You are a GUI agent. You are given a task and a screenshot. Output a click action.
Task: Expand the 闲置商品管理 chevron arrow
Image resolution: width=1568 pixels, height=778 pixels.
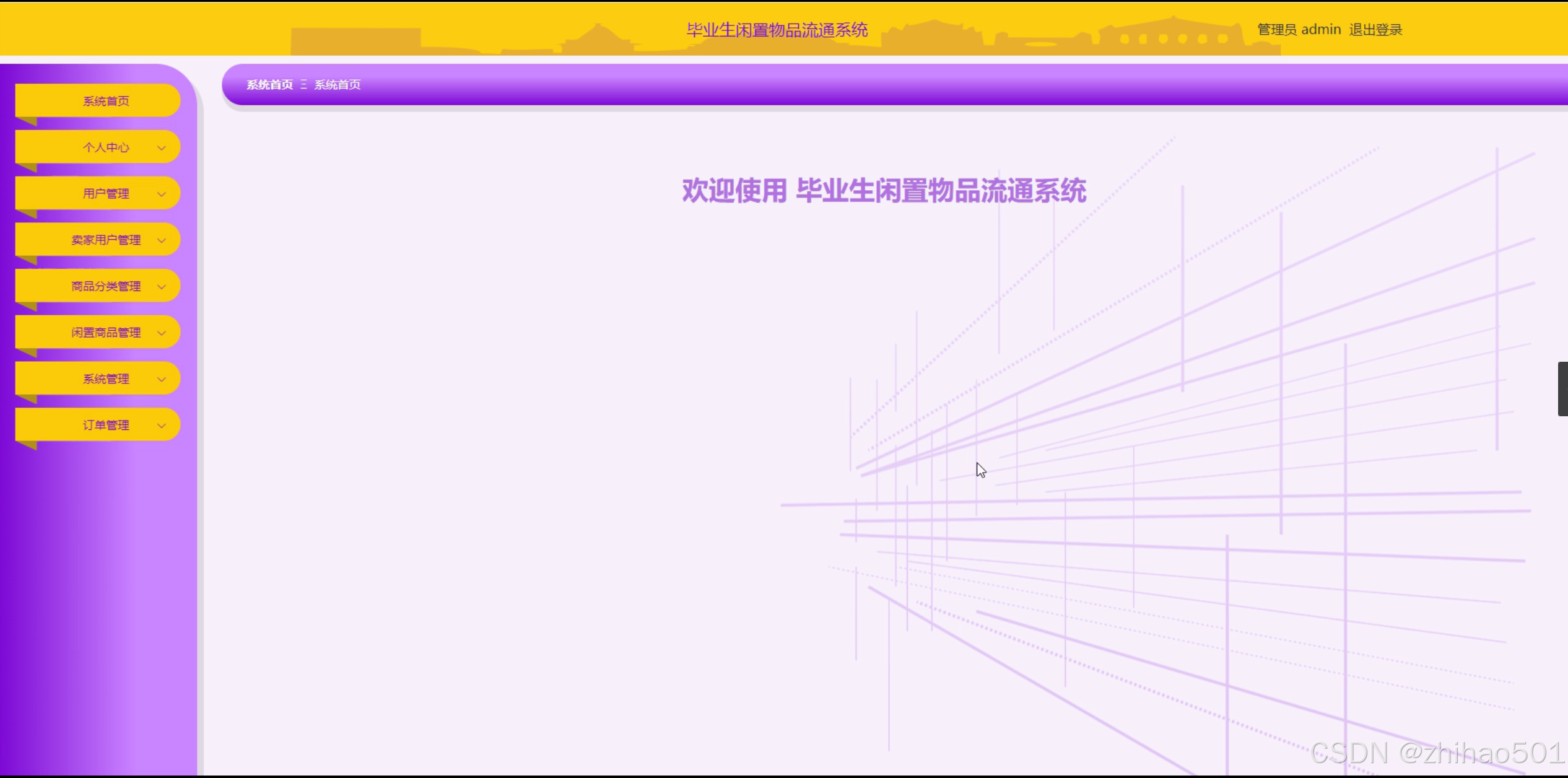coord(162,333)
